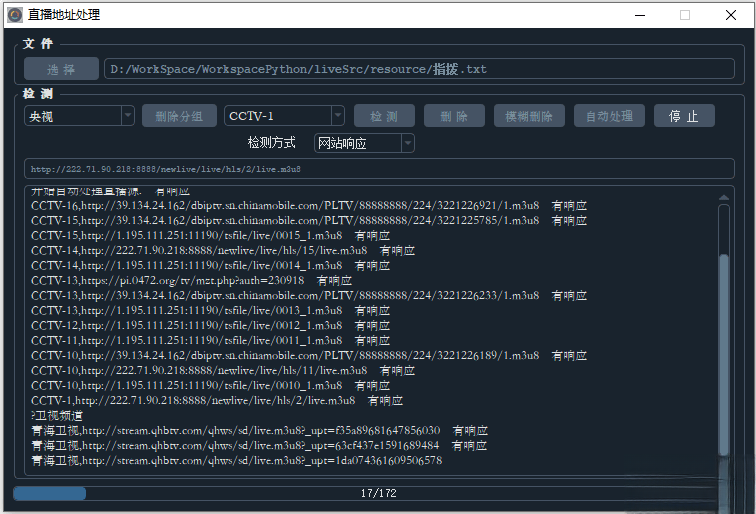Minimize the 直播地址处理 window

[x=640, y=15]
